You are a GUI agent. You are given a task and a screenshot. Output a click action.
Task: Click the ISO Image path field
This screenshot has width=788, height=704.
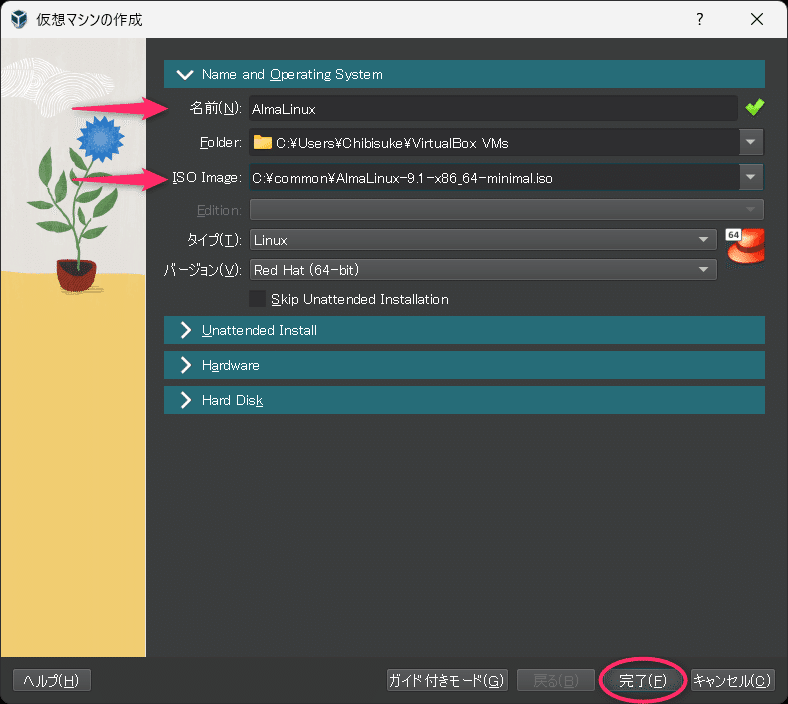(494, 178)
